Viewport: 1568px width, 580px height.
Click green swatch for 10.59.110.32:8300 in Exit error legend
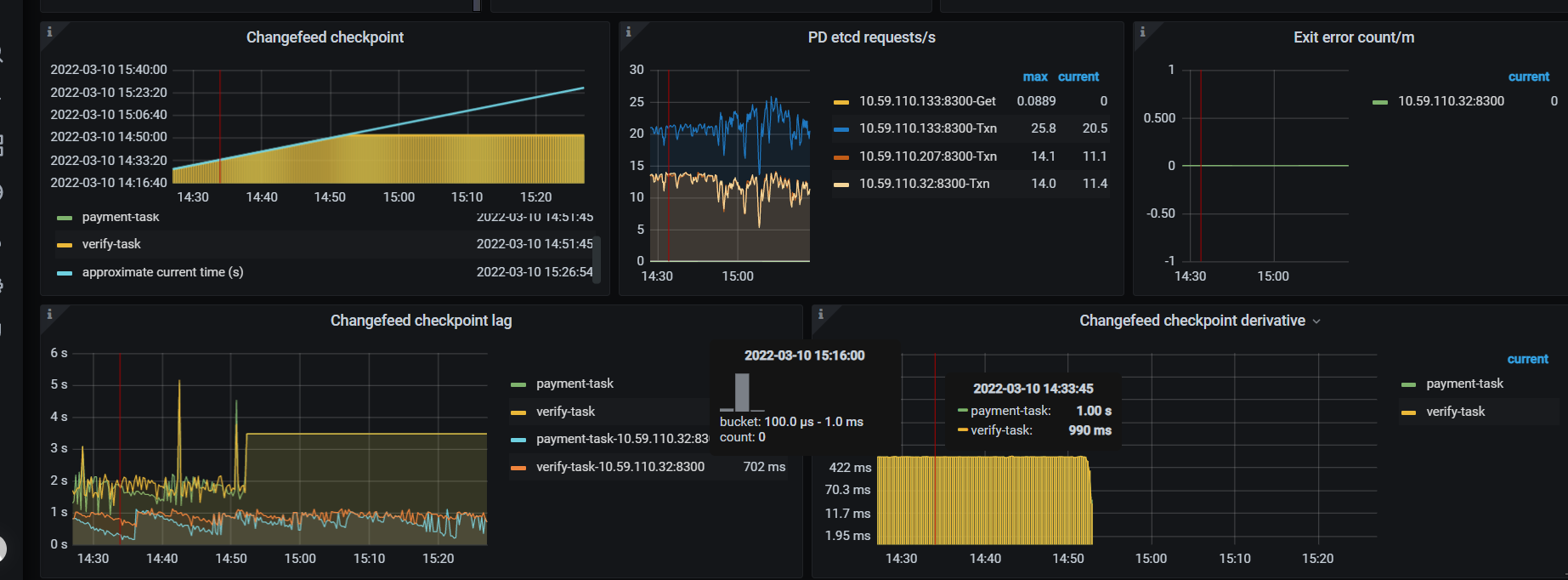pyautogui.click(x=1380, y=102)
